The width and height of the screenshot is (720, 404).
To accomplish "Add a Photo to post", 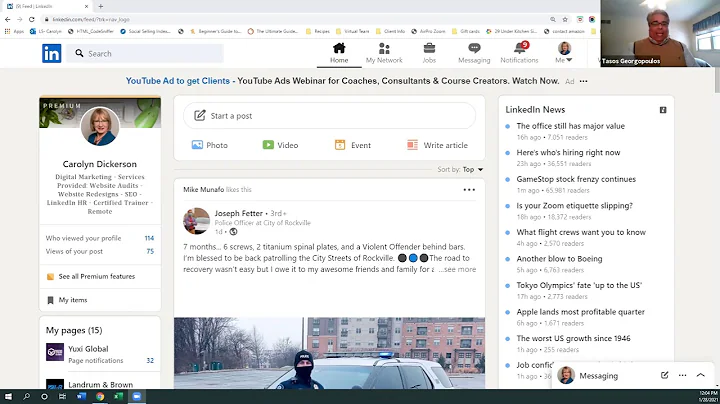I will click(209, 145).
